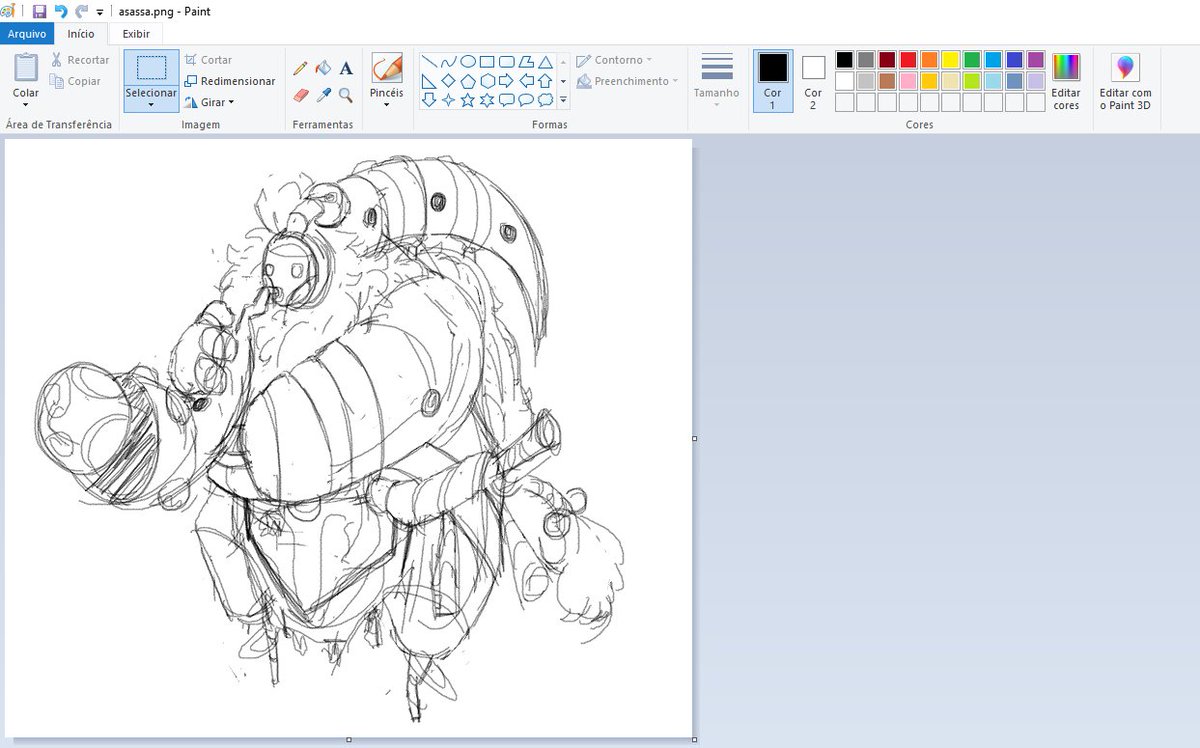
Task: Open Editar cores dialog
Action: point(1066,81)
